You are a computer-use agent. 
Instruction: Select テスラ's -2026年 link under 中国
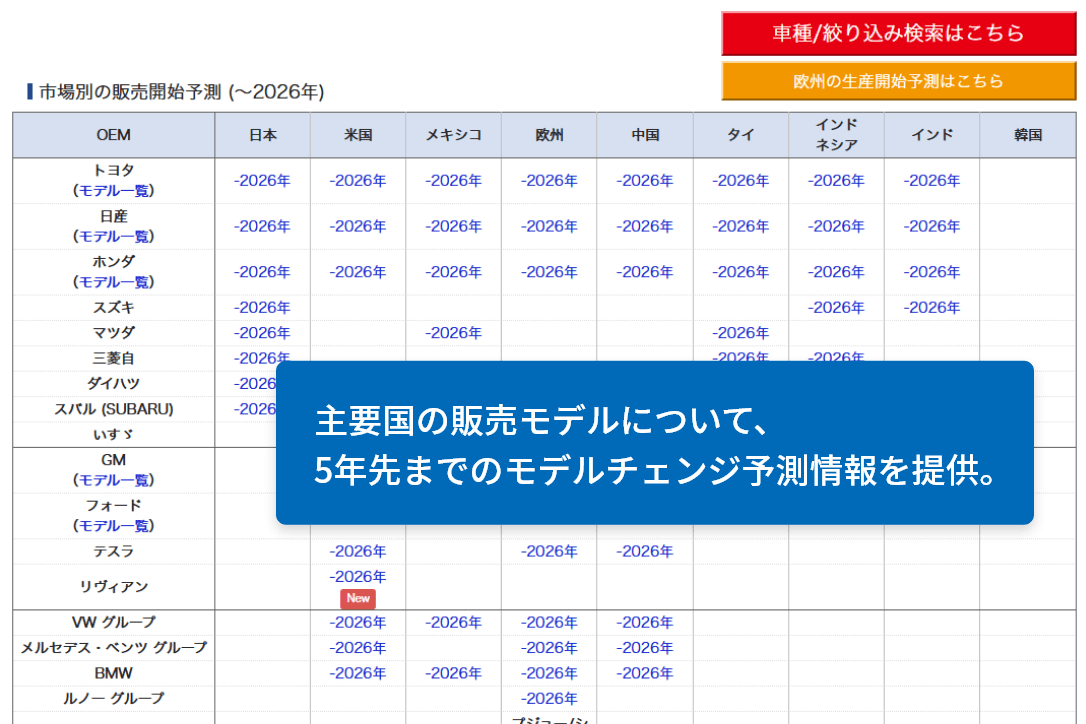[645, 551]
